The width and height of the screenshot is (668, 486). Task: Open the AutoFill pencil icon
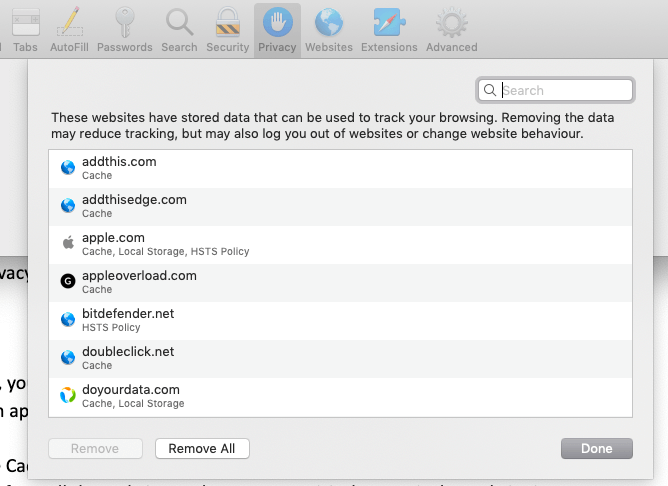tap(69, 21)
